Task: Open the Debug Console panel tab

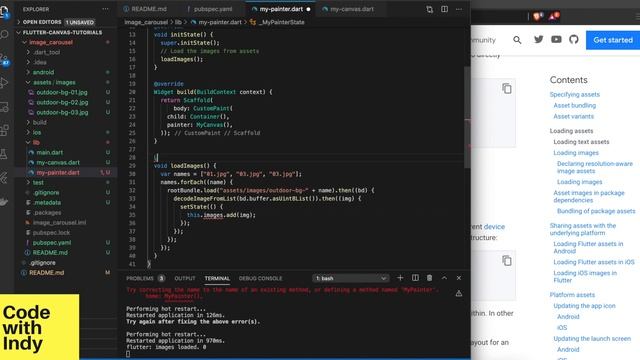Action: coord(260,278)
